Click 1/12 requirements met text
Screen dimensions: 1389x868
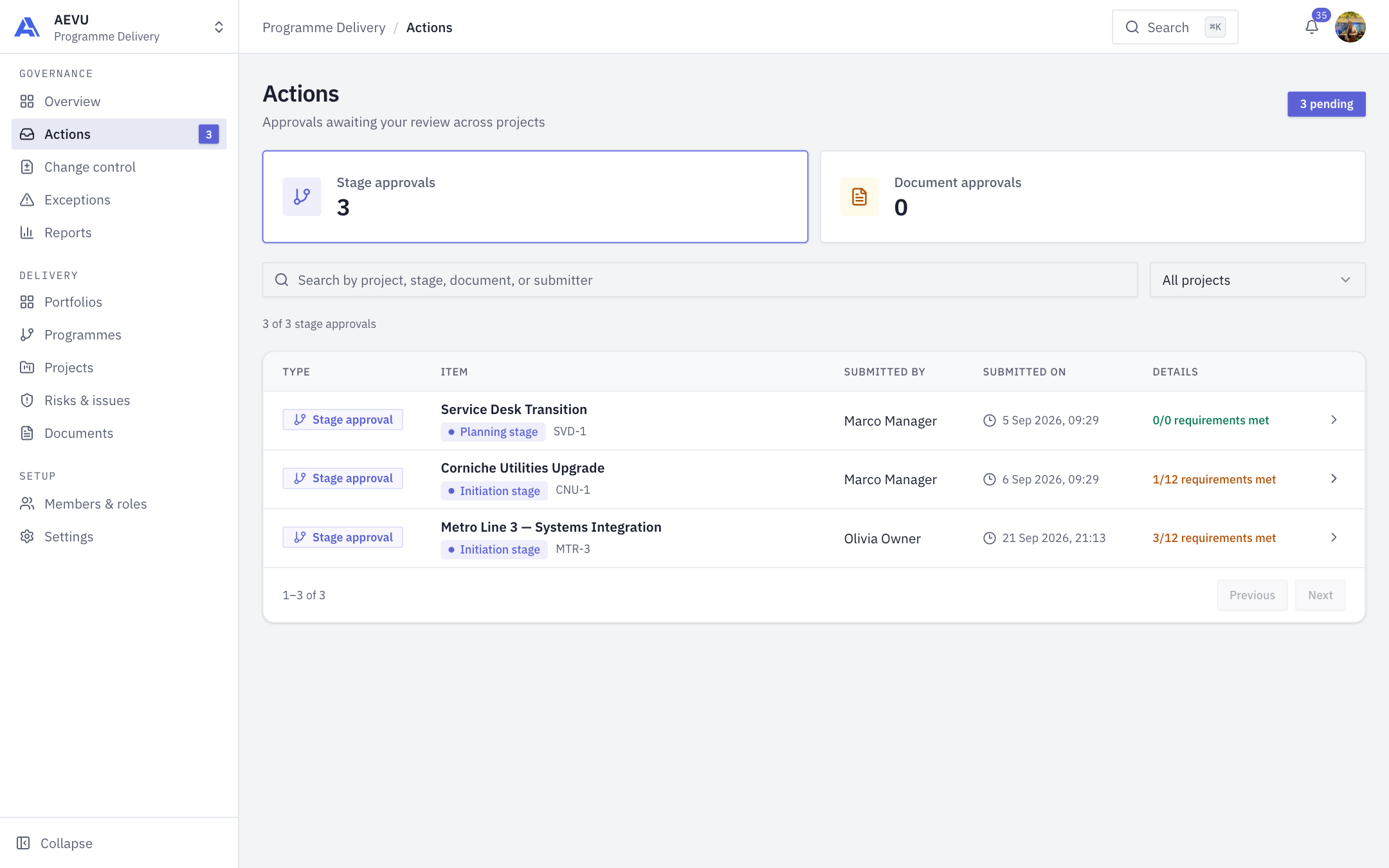[x=1214, y=479]
